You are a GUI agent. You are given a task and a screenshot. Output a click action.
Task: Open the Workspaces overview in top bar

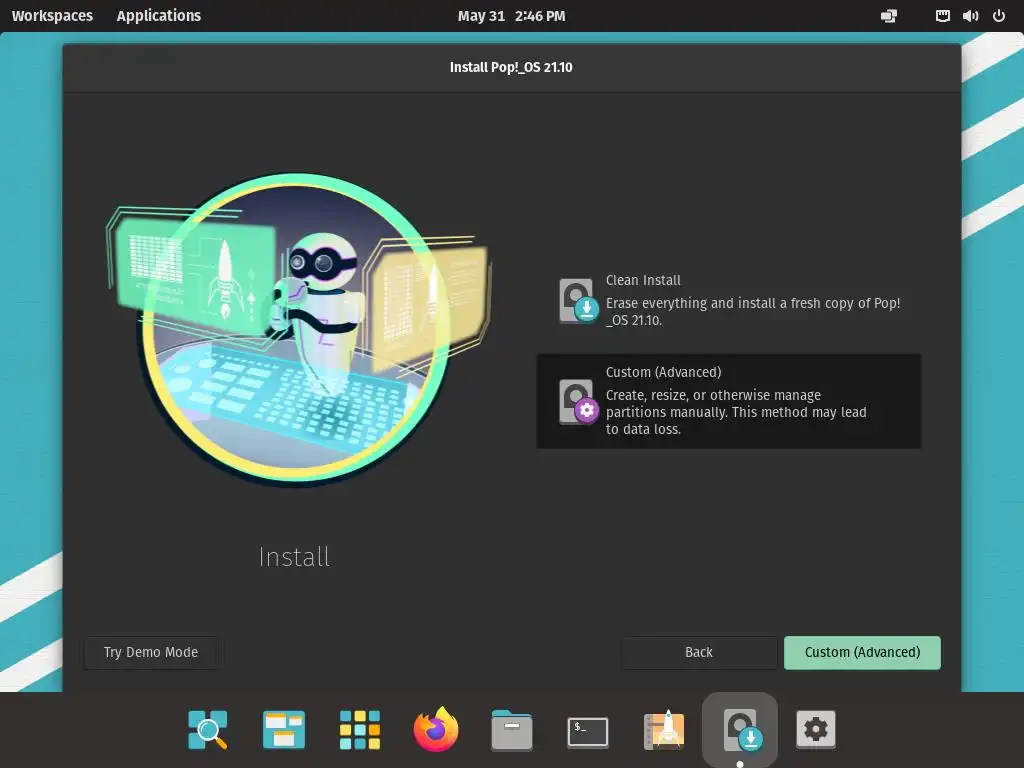point(52,16)
